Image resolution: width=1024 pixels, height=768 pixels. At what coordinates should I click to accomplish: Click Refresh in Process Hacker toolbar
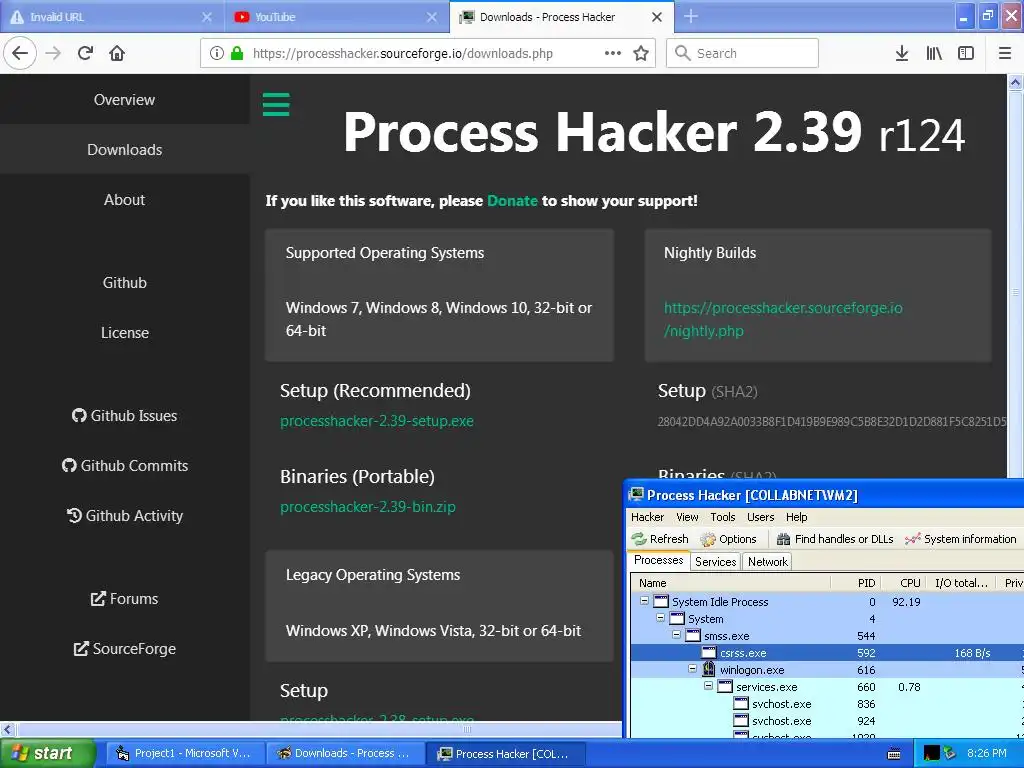(660, 539)
